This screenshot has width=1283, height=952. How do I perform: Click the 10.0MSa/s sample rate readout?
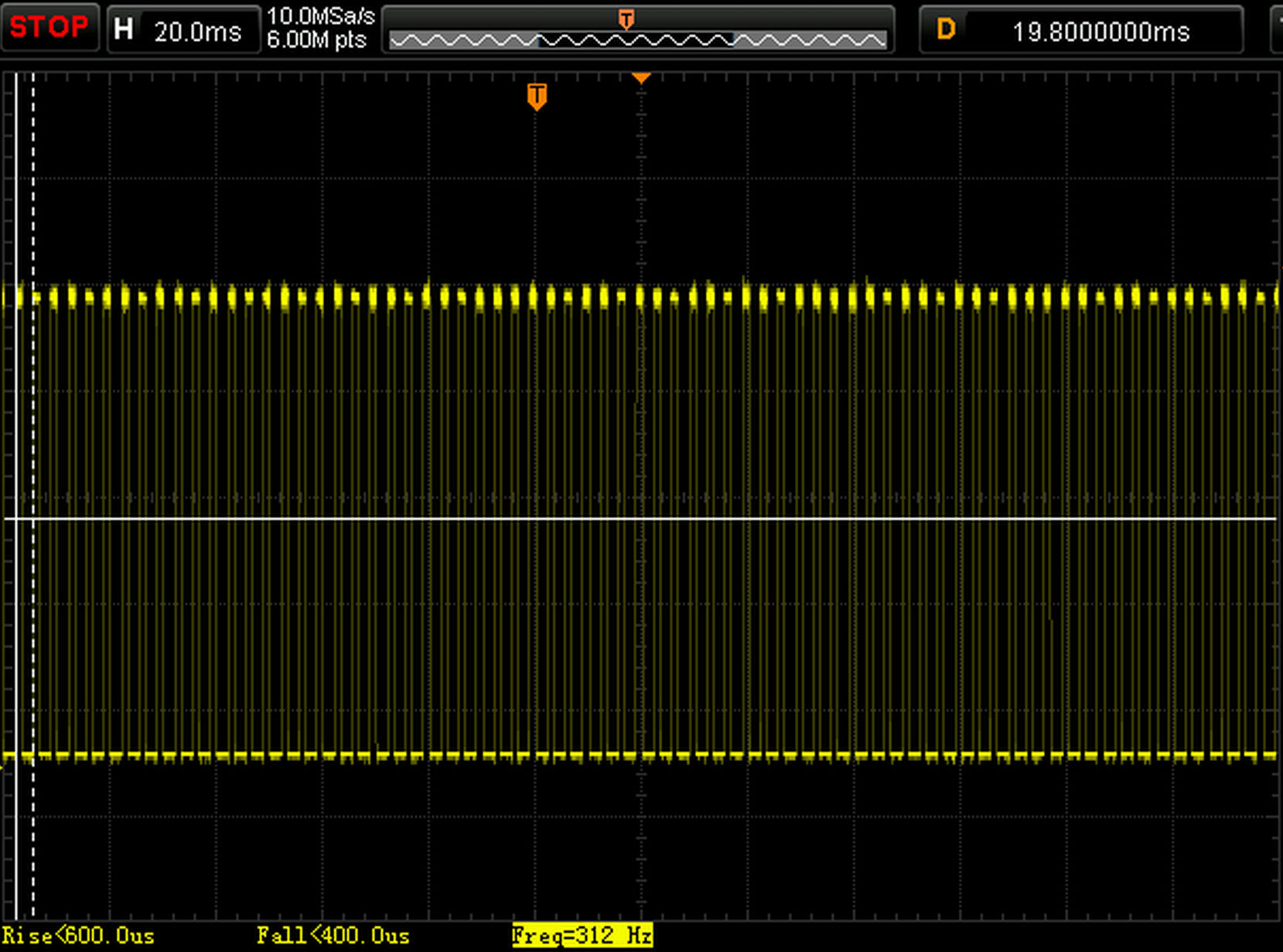320,16
